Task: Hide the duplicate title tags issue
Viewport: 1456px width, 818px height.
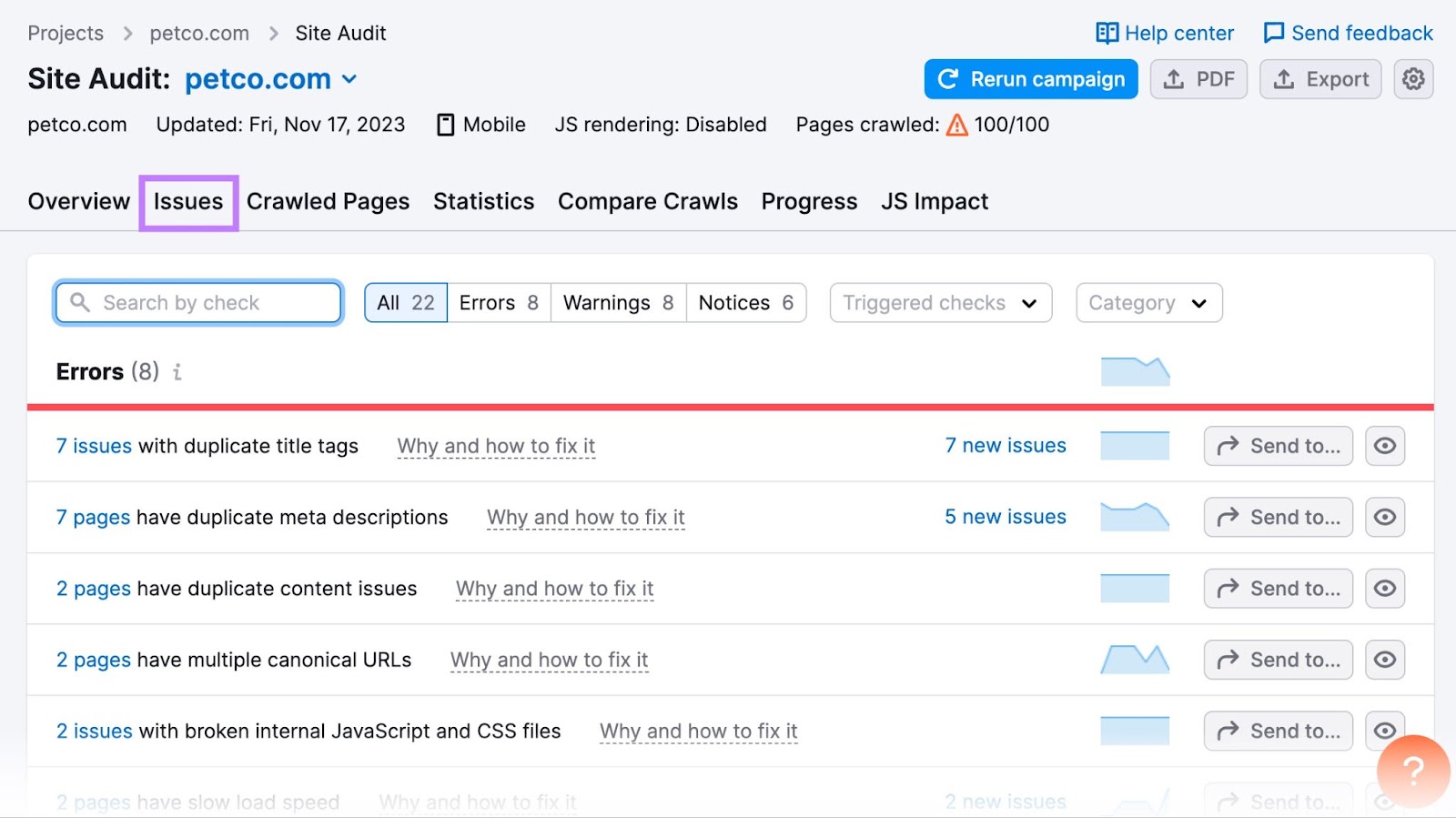Action: point(1384,446)
